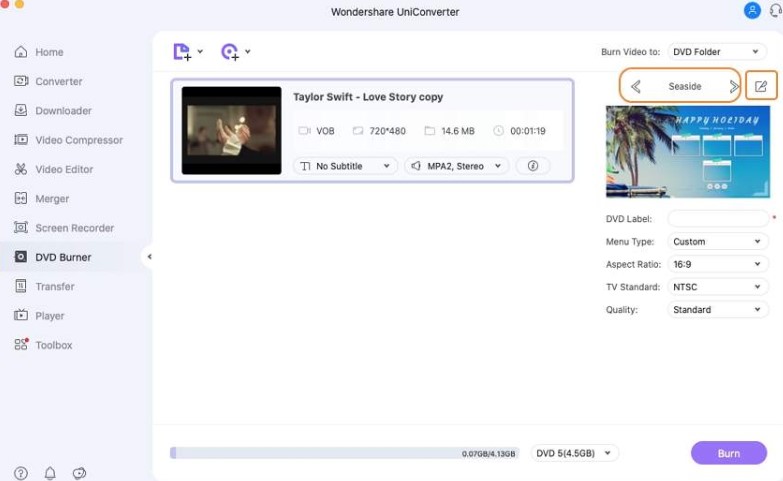Open the No Subtitle dropdown
The width and height of the screenshot is (783, 481).
tap(345, 166)
